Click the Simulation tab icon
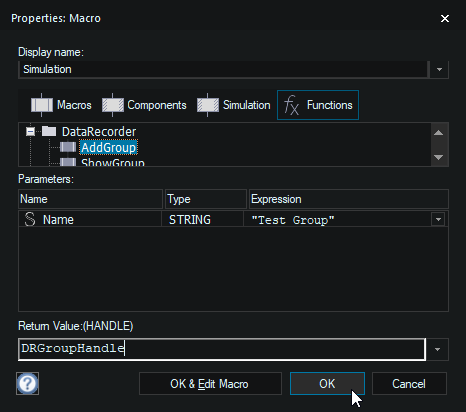 (208, 105)
